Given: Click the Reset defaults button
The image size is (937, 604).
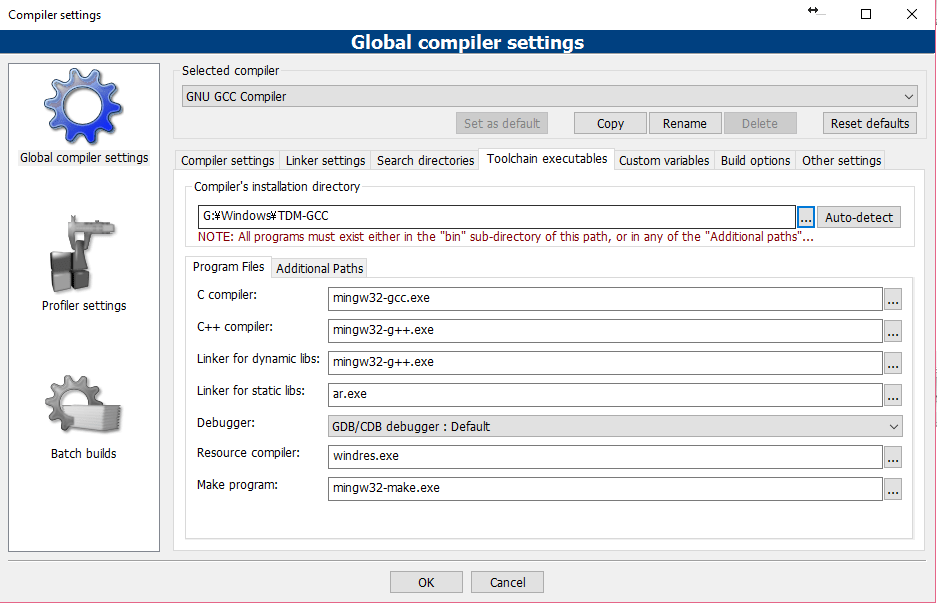Looking at the screenshot, I should [x=869, y=124].
